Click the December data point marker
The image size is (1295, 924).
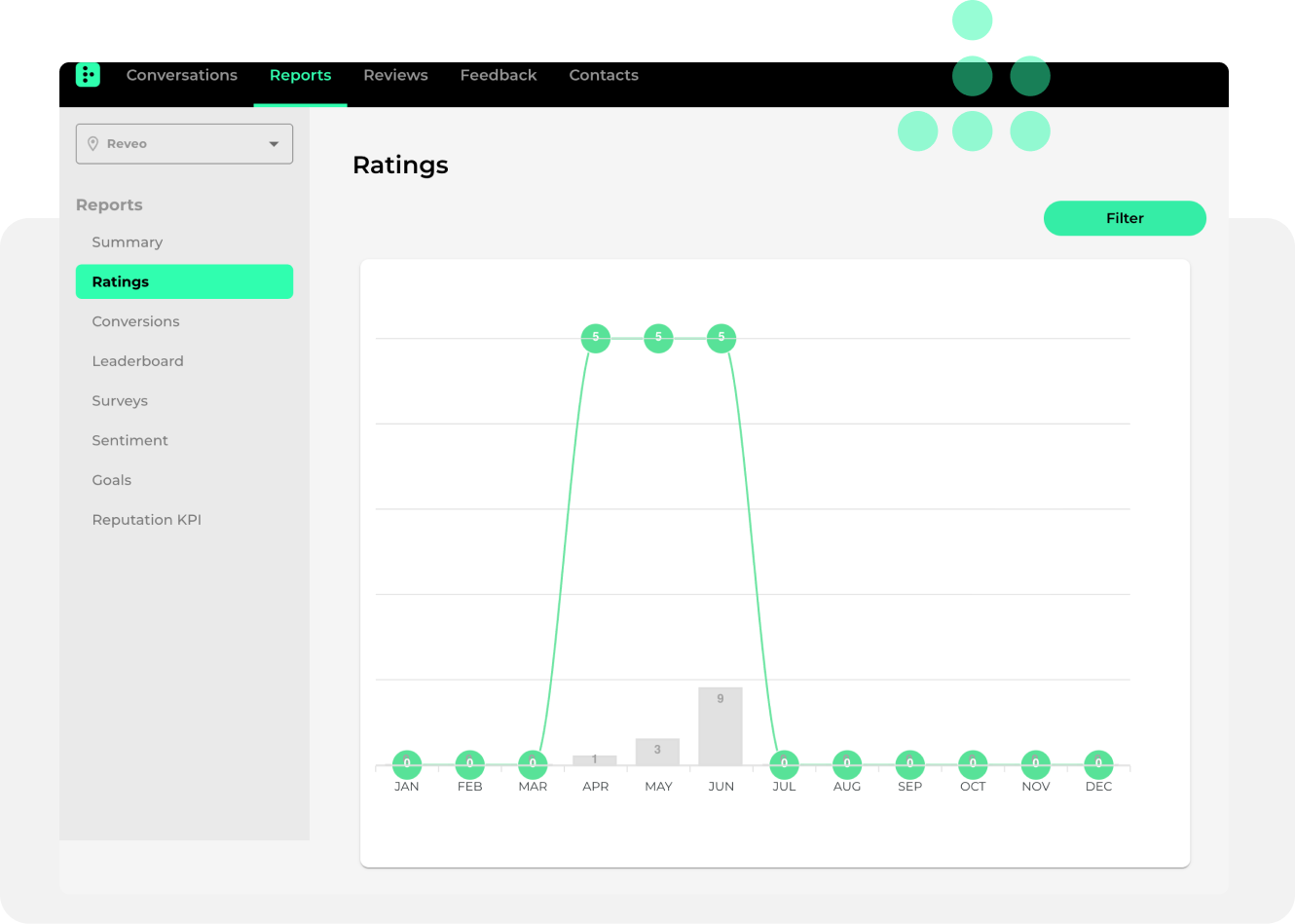pyautogui.click(x=1098, y=764)
